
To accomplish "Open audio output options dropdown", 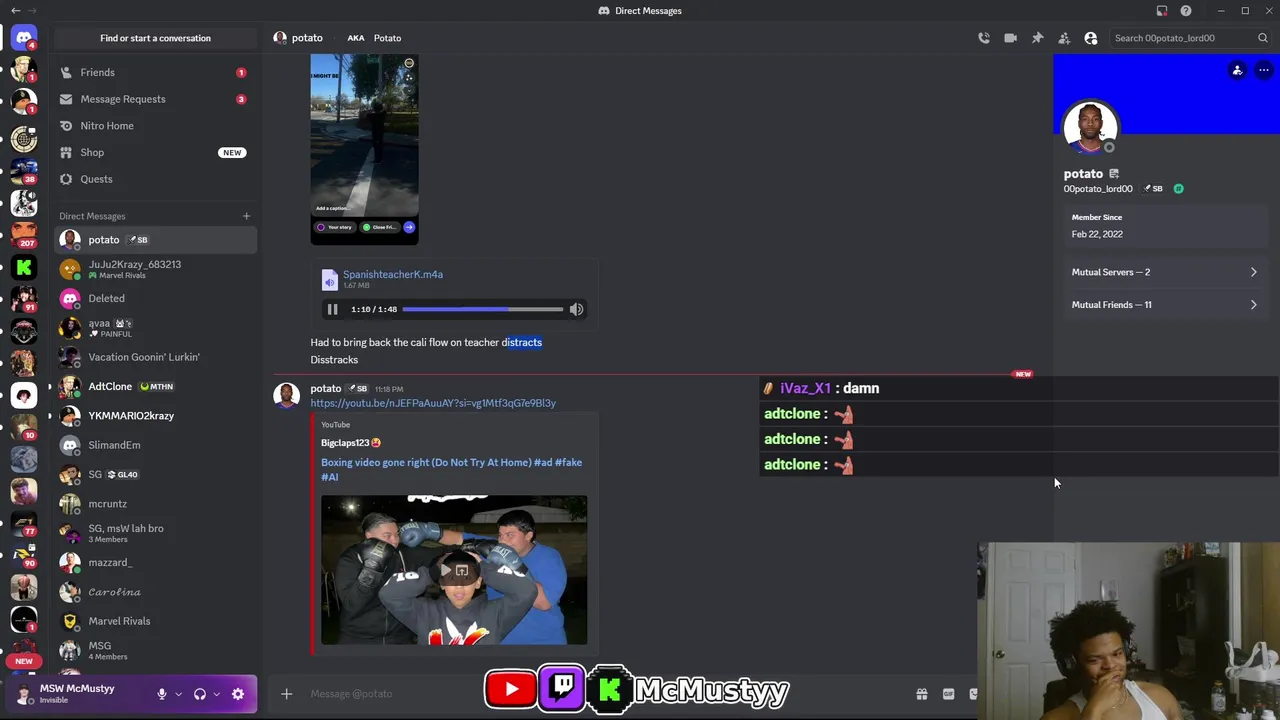I will coord(216,694).
